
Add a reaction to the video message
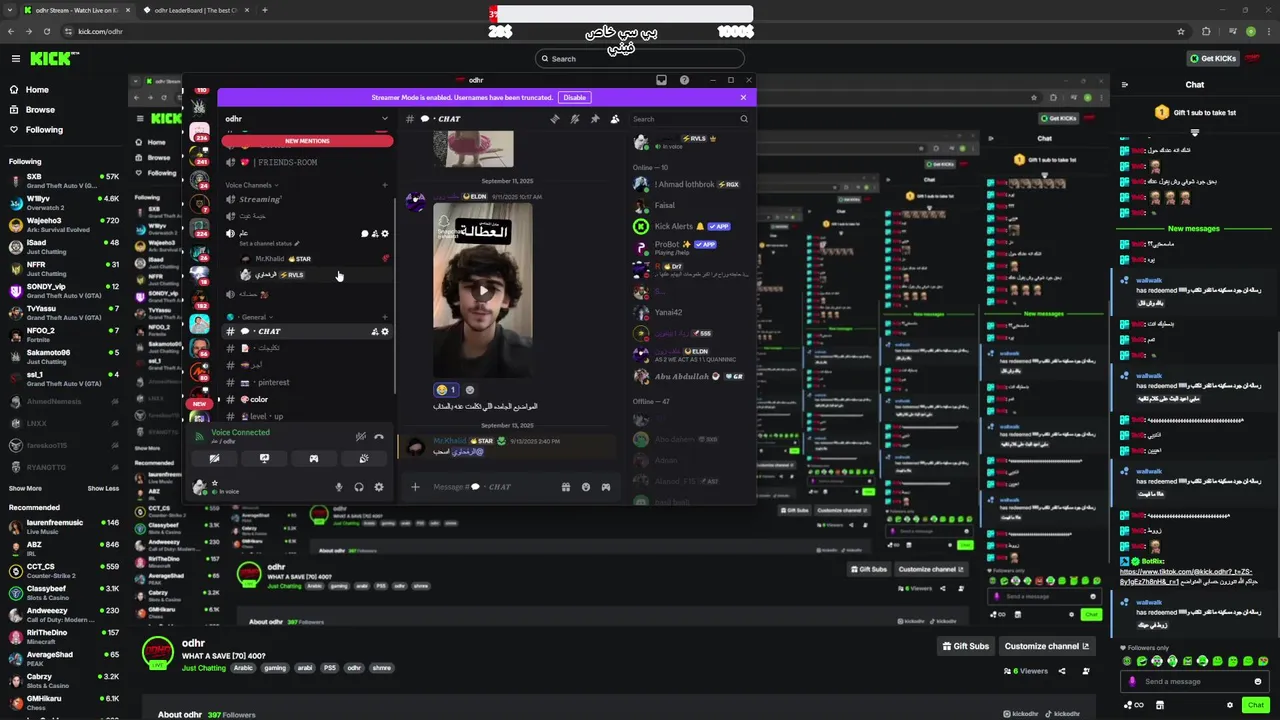pyautogui.click(x=470, y=390)
